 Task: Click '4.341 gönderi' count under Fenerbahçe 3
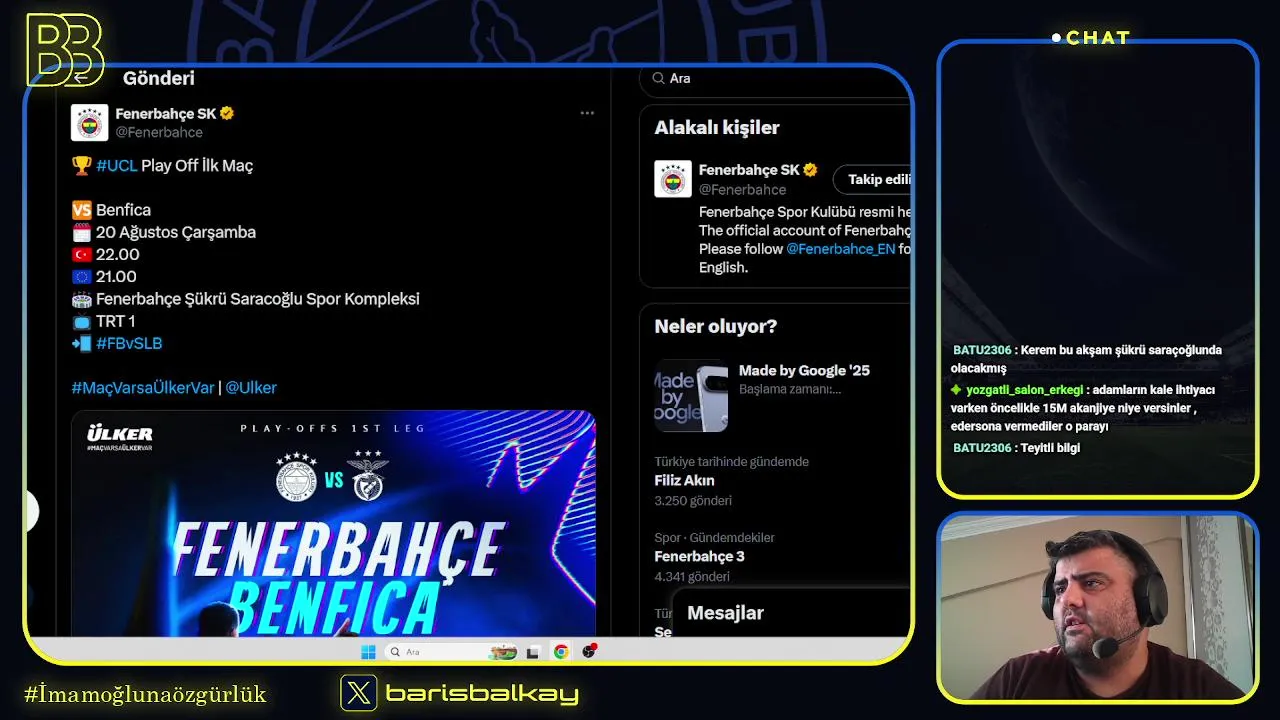[692, 576]
